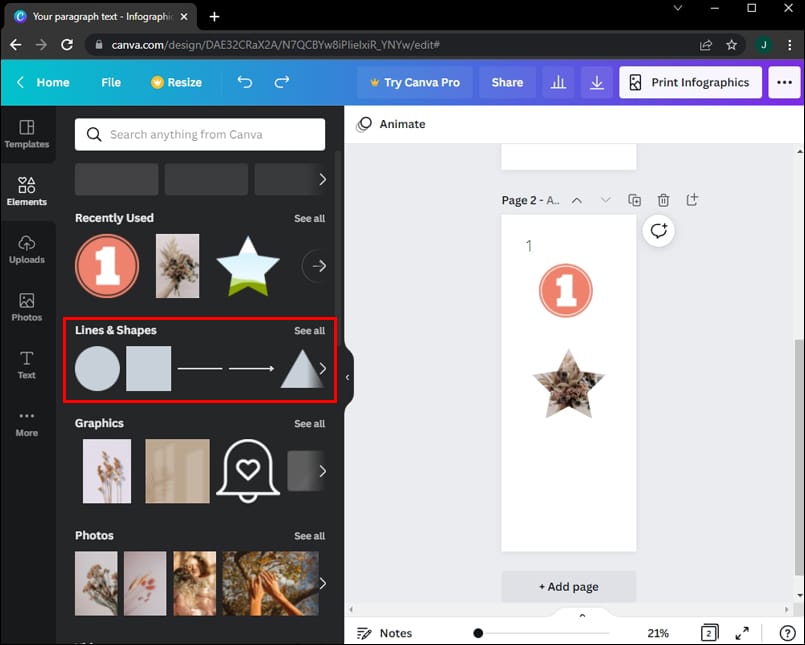Select the triangle shape thumbnail

coord(302,368)
